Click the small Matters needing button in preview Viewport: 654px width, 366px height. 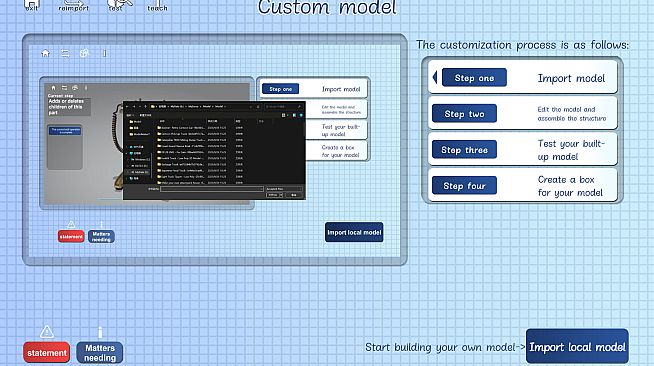pos(101,236)
